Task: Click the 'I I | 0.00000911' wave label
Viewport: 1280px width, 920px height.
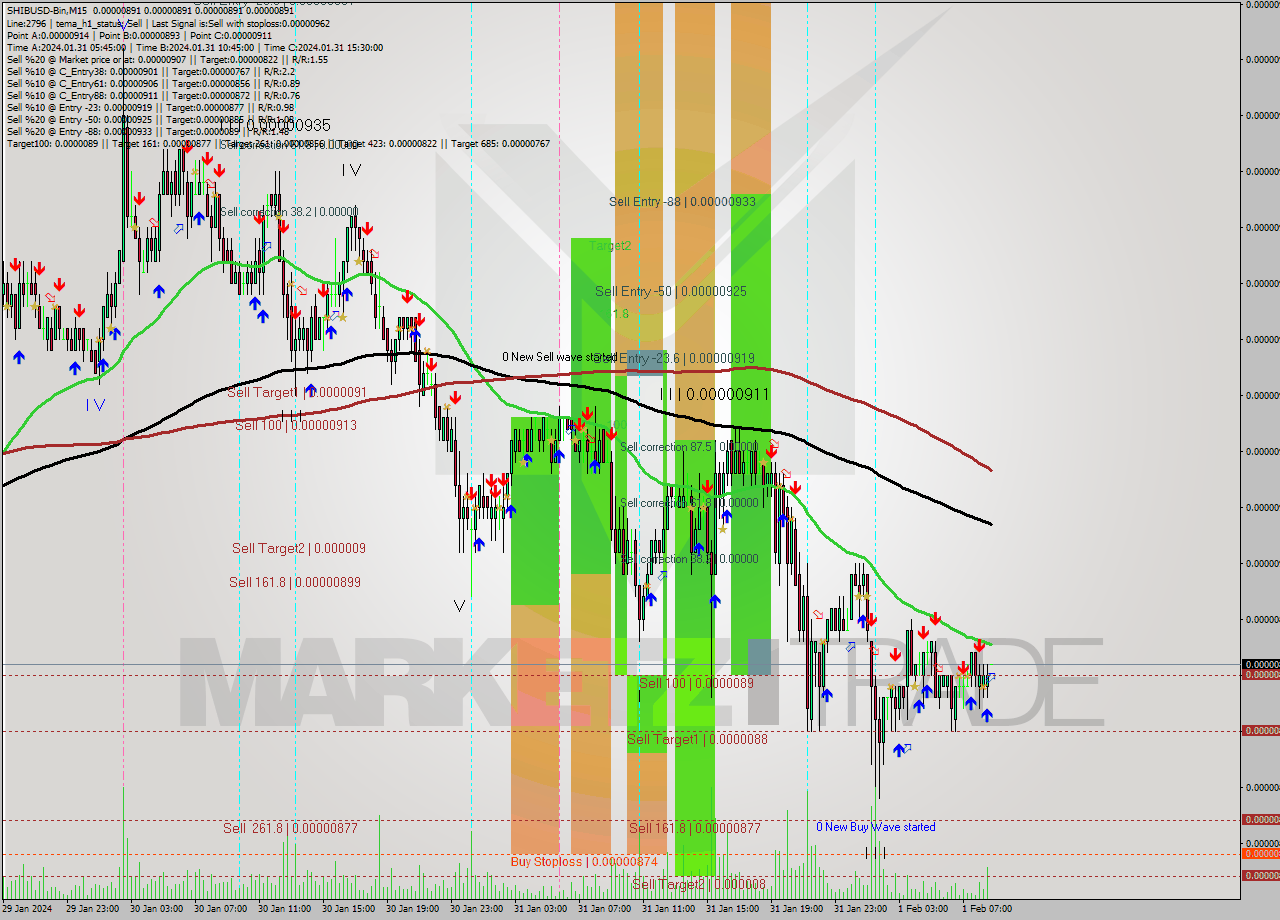Action: point(714,394)
